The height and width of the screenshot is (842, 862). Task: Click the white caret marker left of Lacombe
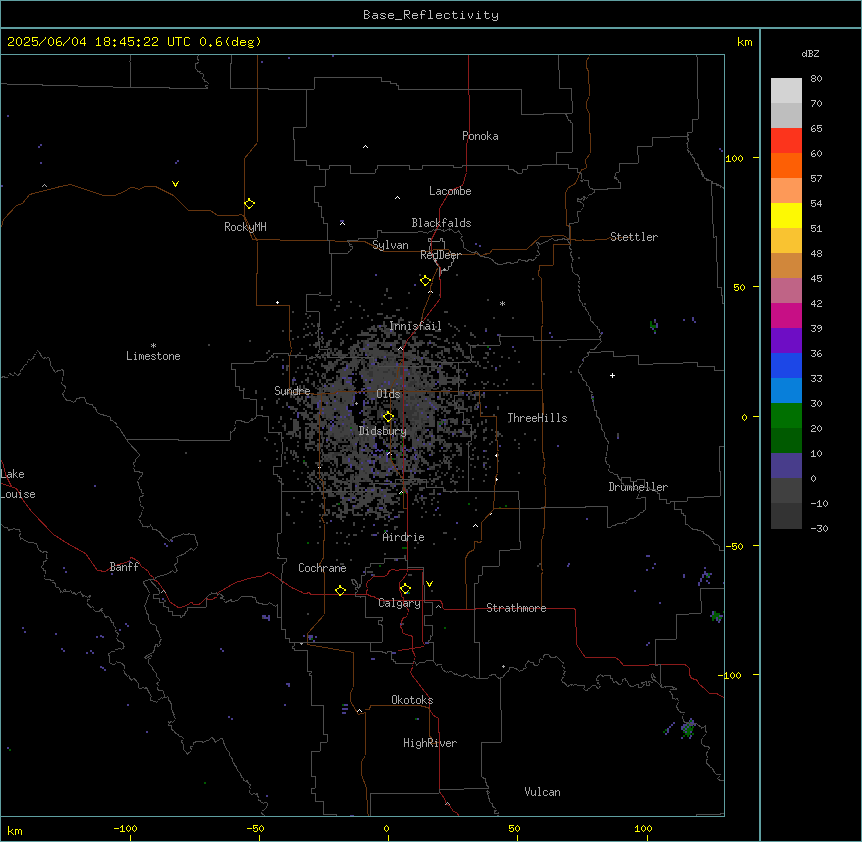point(397,198)
